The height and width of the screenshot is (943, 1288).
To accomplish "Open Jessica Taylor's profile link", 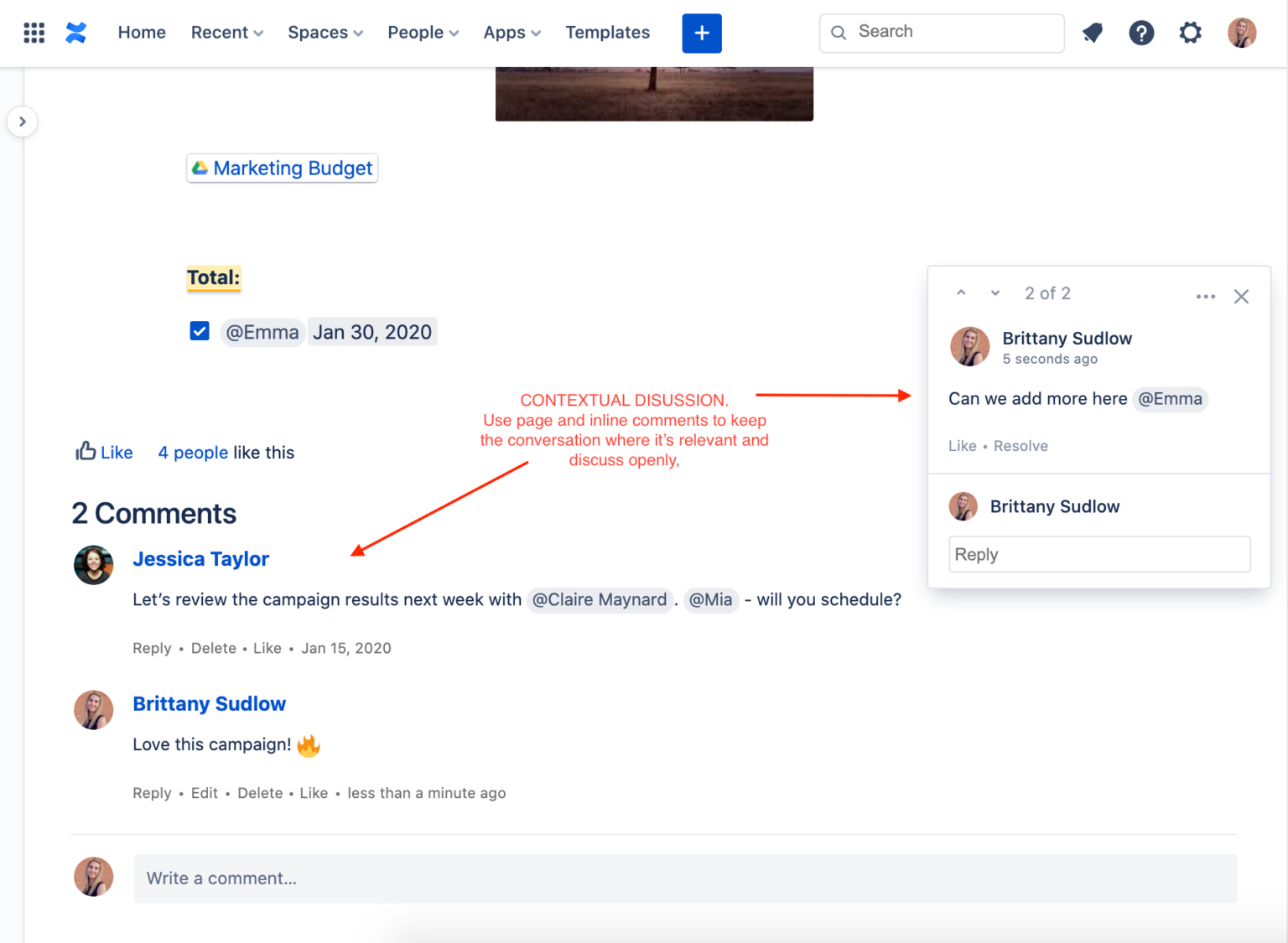I will pyautogui.click(x=200, y=559).
